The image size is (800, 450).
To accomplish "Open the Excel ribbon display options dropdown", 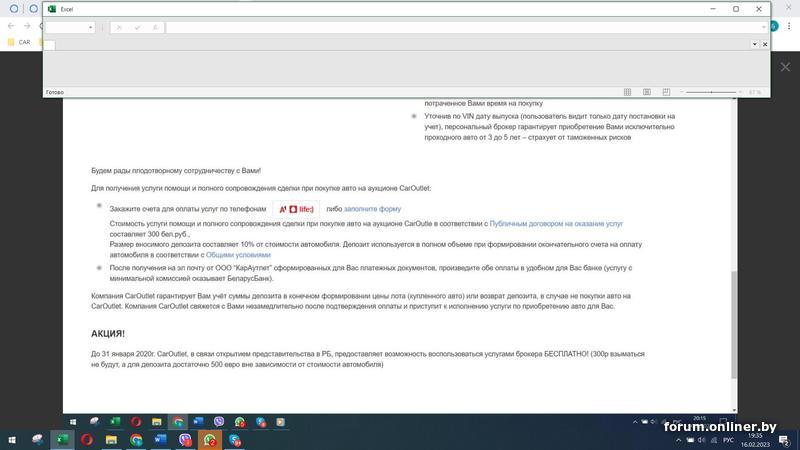I will pos(755,44).
